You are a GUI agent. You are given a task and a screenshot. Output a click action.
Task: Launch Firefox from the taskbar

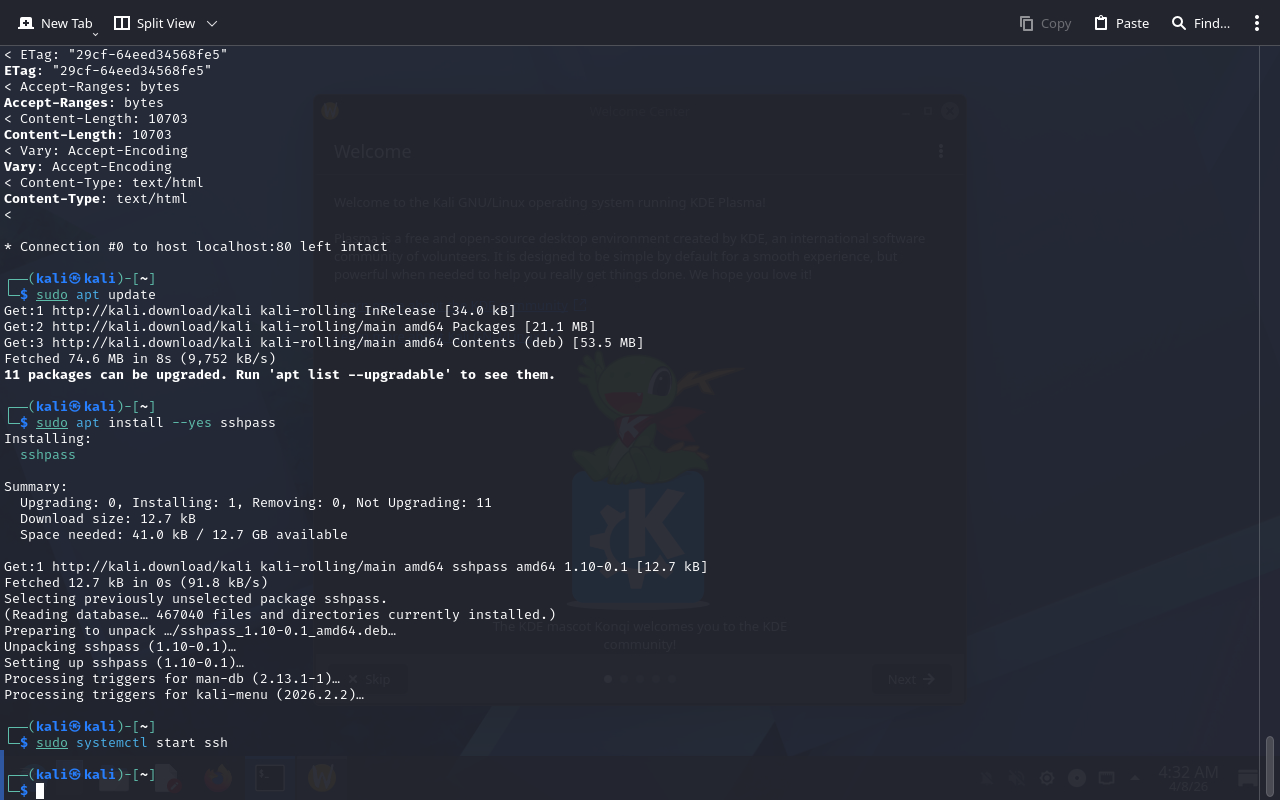pos(217,778)
